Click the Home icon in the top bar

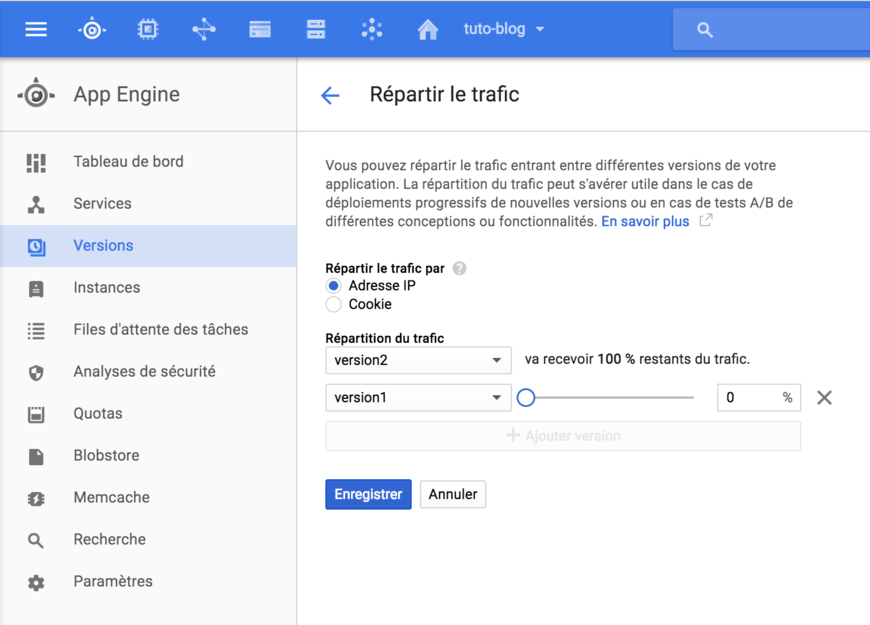pyautogui.click(x=428, y=29)
